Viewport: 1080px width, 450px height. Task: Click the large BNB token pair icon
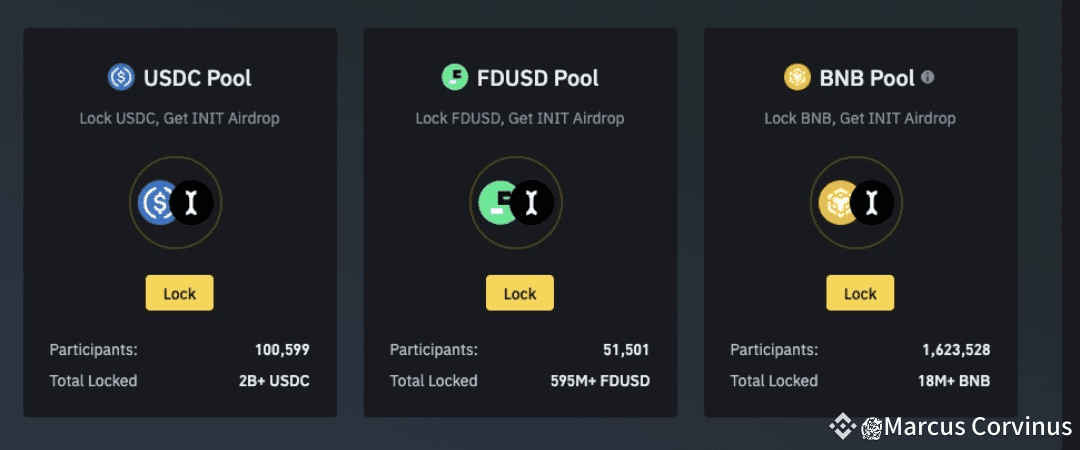856,203
